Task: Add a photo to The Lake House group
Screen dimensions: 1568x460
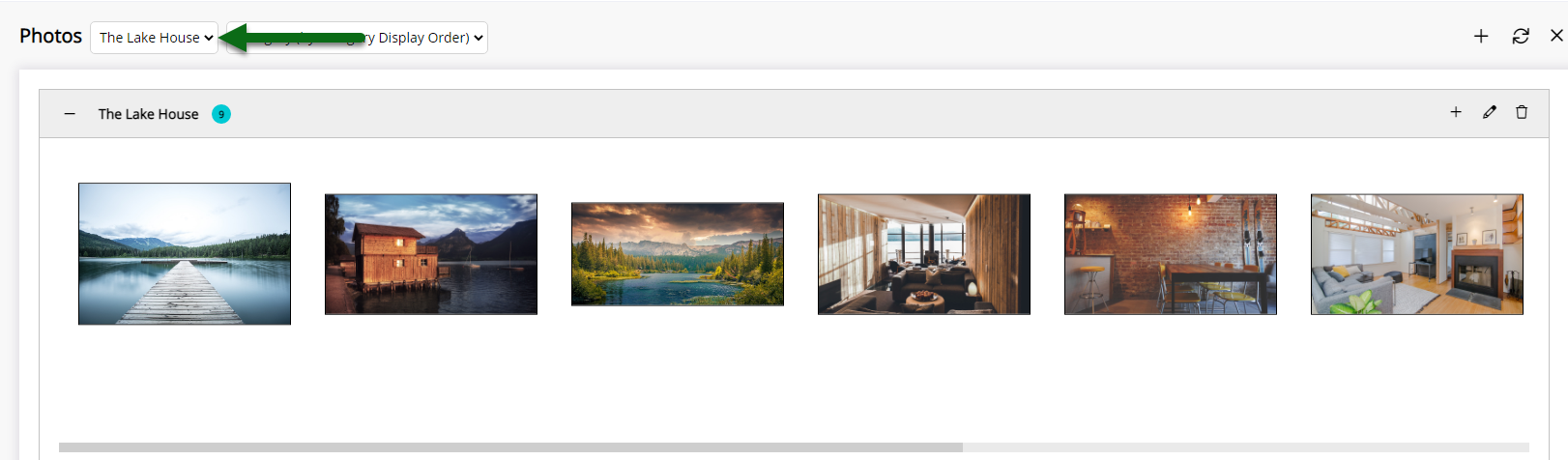Action: coord(1456,112)
